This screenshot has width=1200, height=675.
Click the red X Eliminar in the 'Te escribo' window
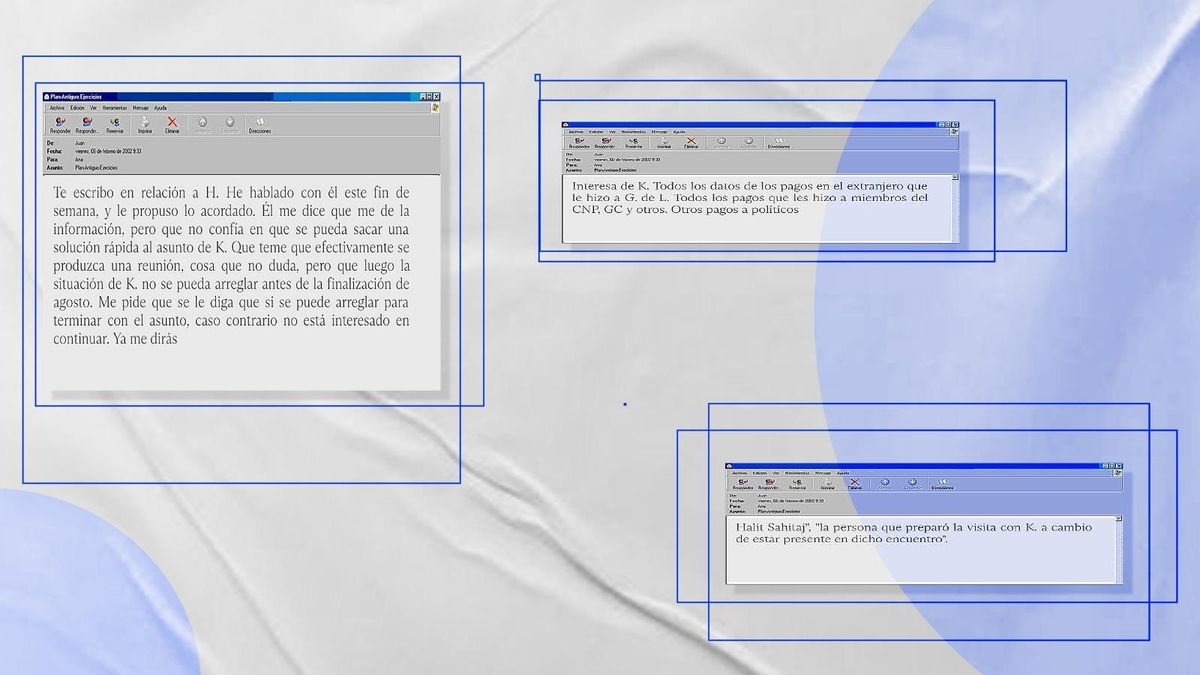[x=172, y=125]
